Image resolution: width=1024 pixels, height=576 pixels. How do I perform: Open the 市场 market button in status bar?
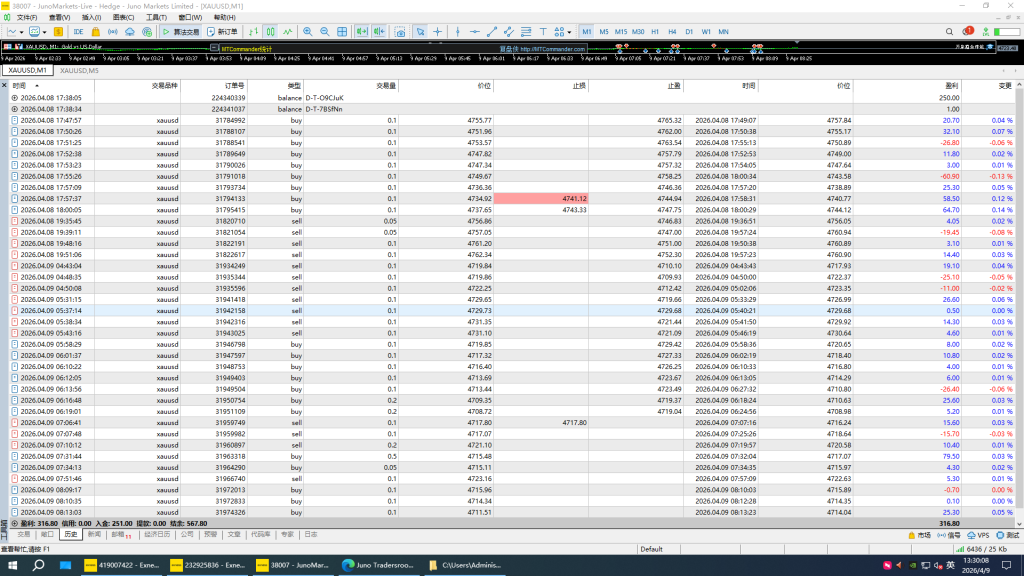pos(918,535)
